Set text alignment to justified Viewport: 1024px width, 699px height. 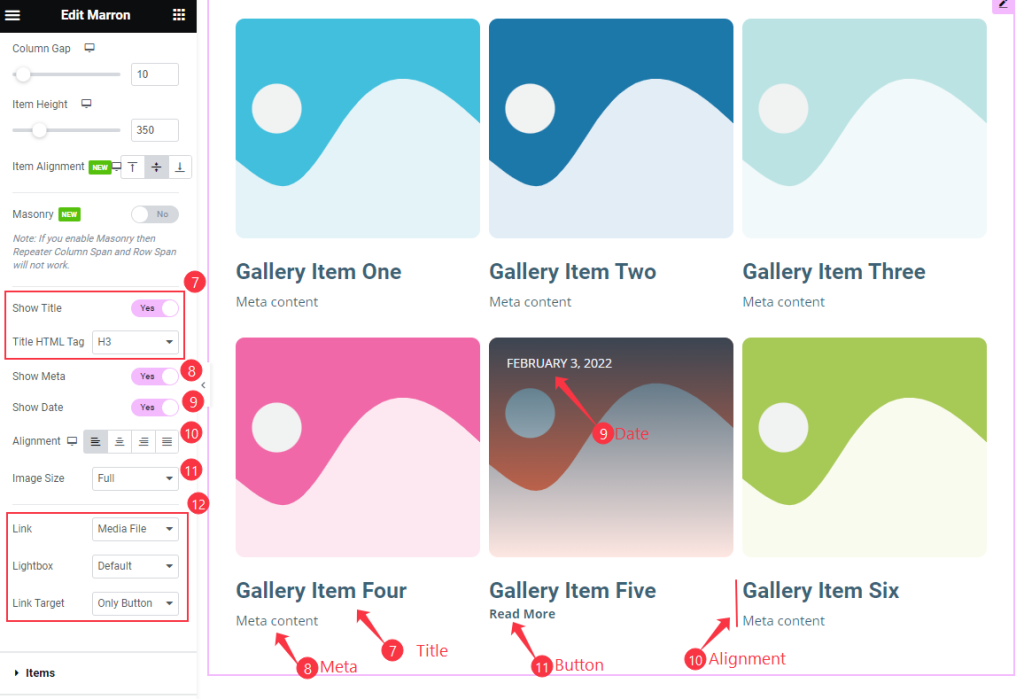coord(167,441)
